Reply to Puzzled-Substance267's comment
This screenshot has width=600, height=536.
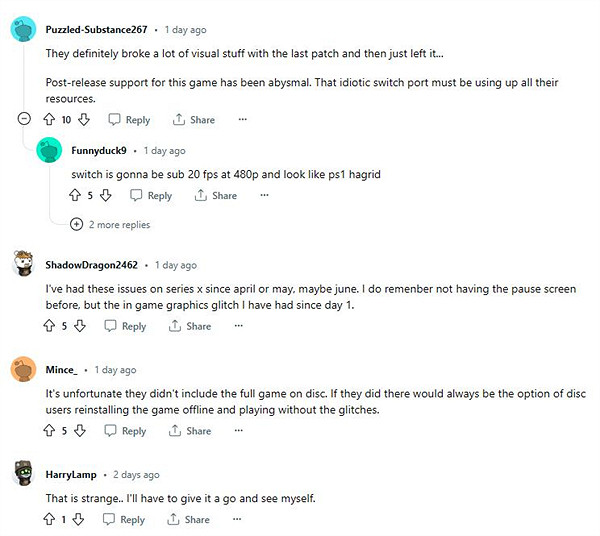[x=128, y=120]
